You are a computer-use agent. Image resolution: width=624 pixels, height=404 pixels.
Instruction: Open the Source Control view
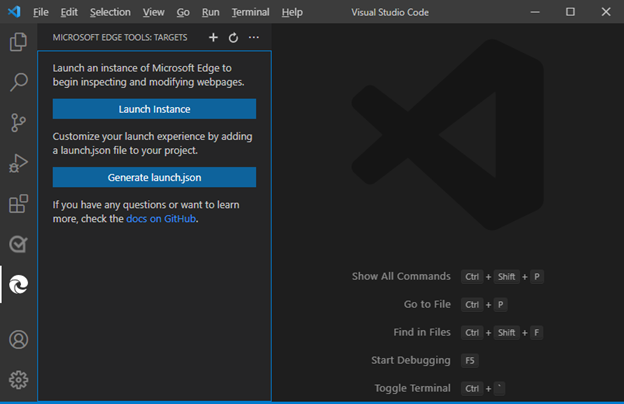click(18, 123)
